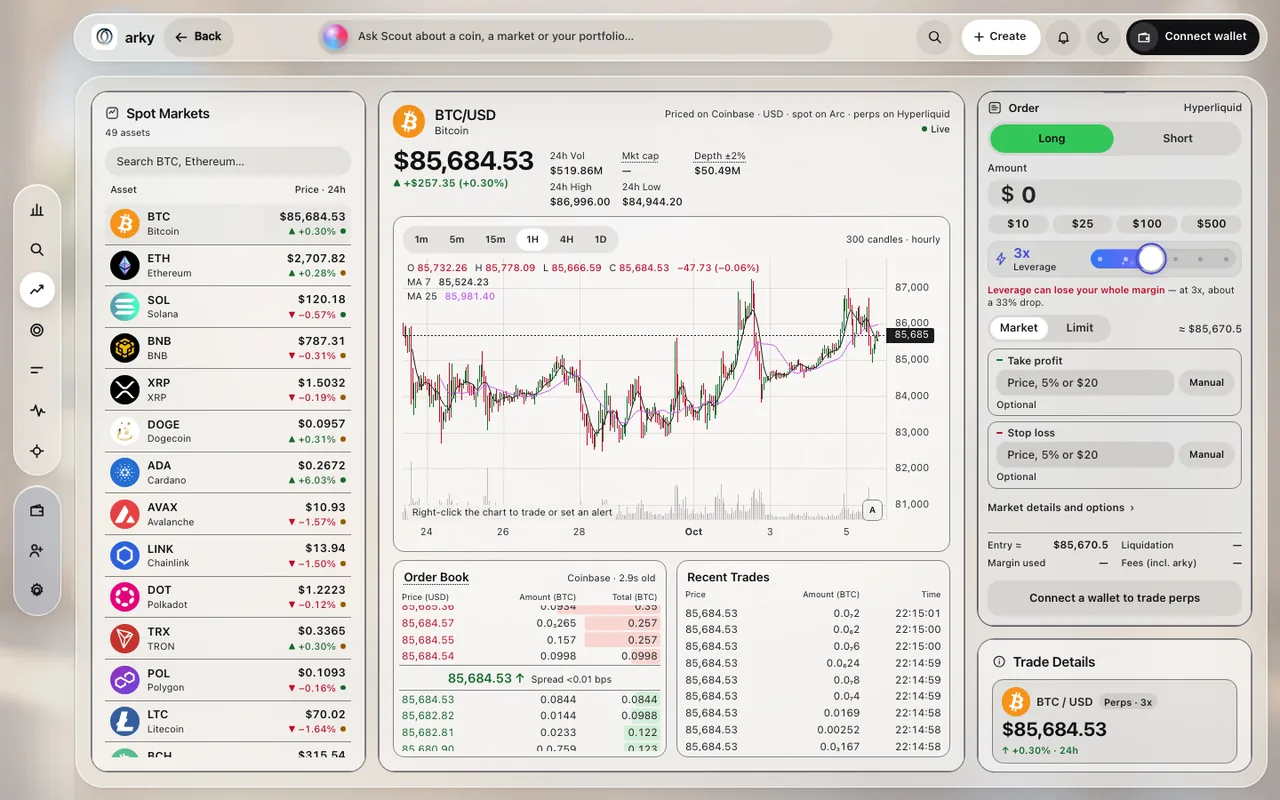The width and height of the screenshot is (1280, 800).
Task: Click the sidebar magnifier icon
Action: pyautogui.click(x=37, y=250)
